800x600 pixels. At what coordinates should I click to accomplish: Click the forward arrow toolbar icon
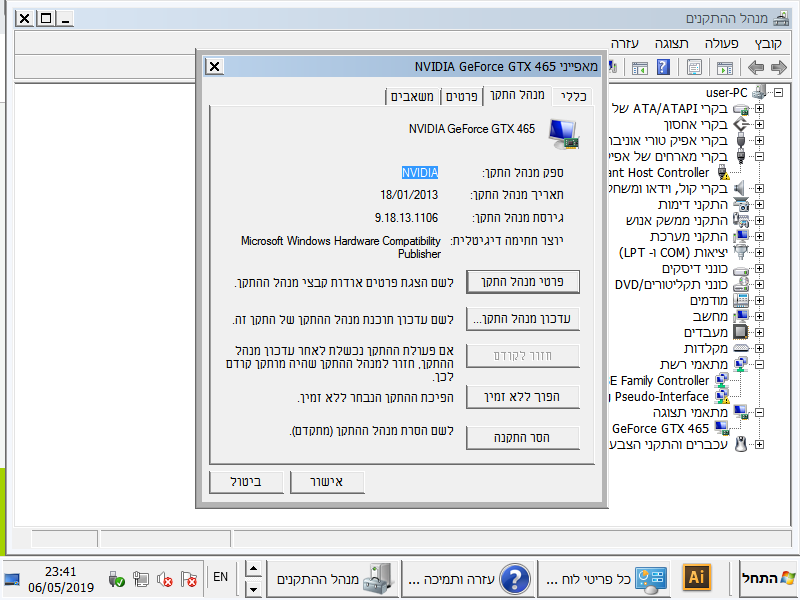pos(779,67)
